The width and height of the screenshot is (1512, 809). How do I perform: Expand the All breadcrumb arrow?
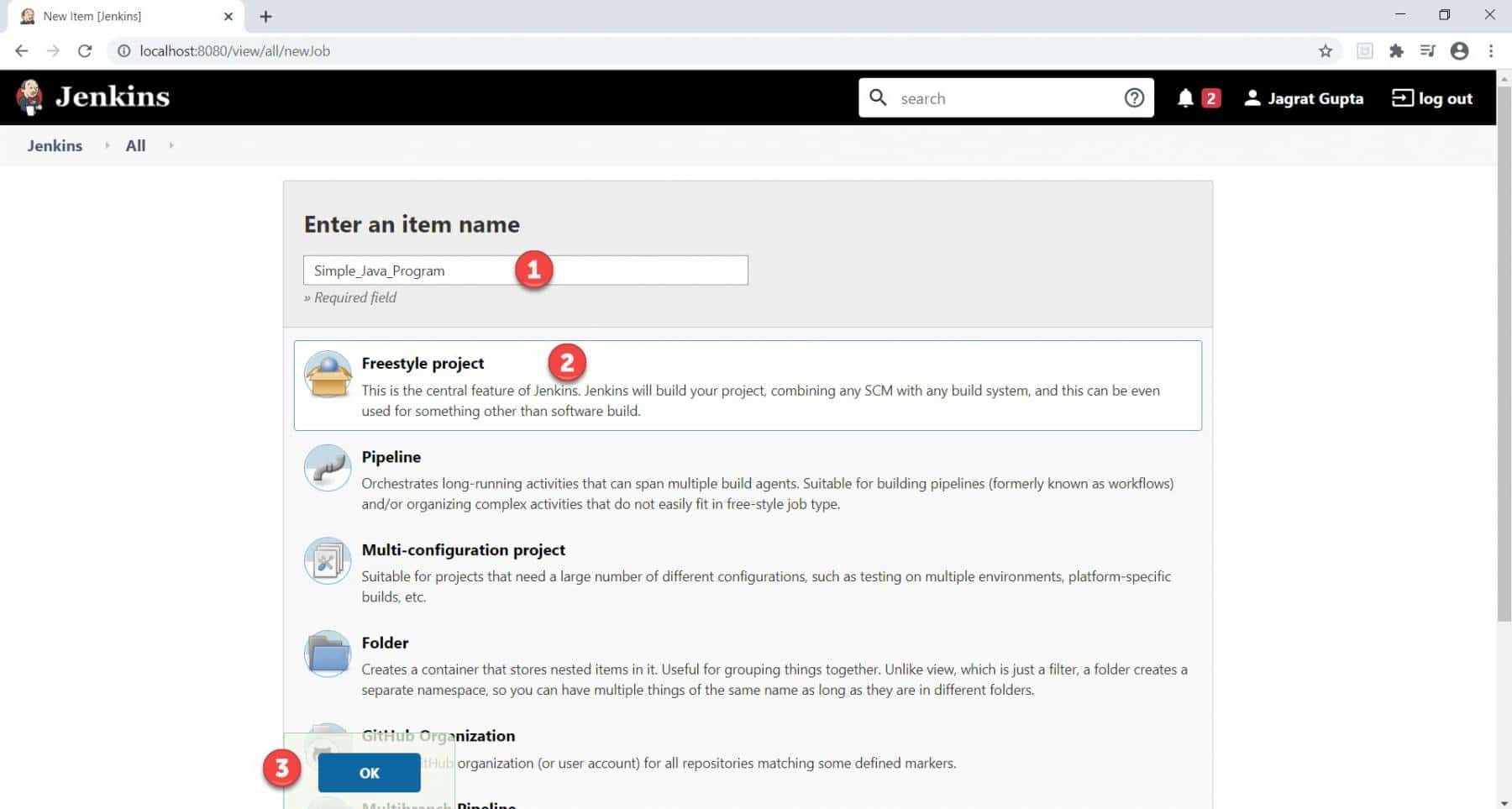click(171, 145)
